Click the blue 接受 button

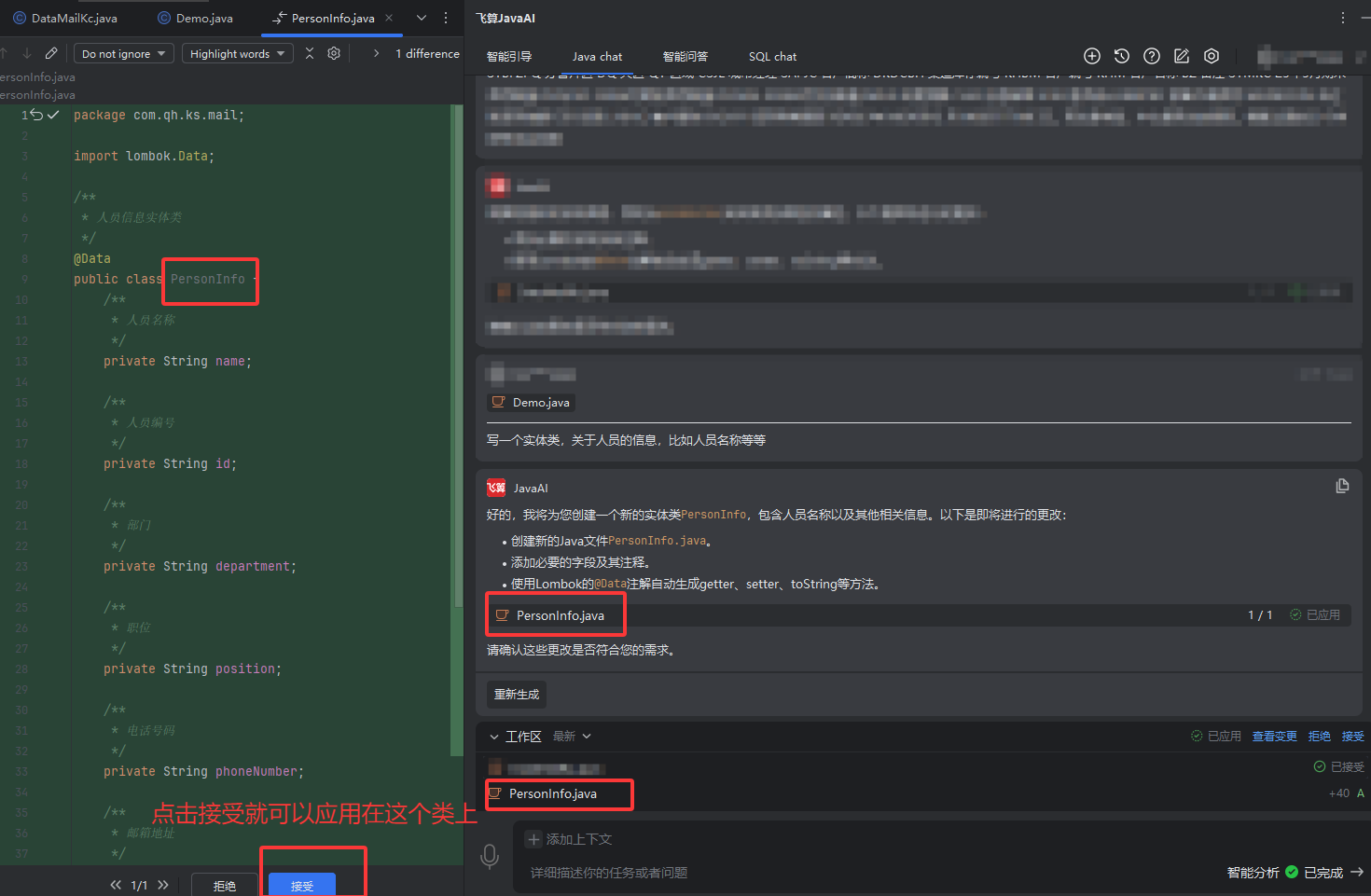[x=301, y=885]
